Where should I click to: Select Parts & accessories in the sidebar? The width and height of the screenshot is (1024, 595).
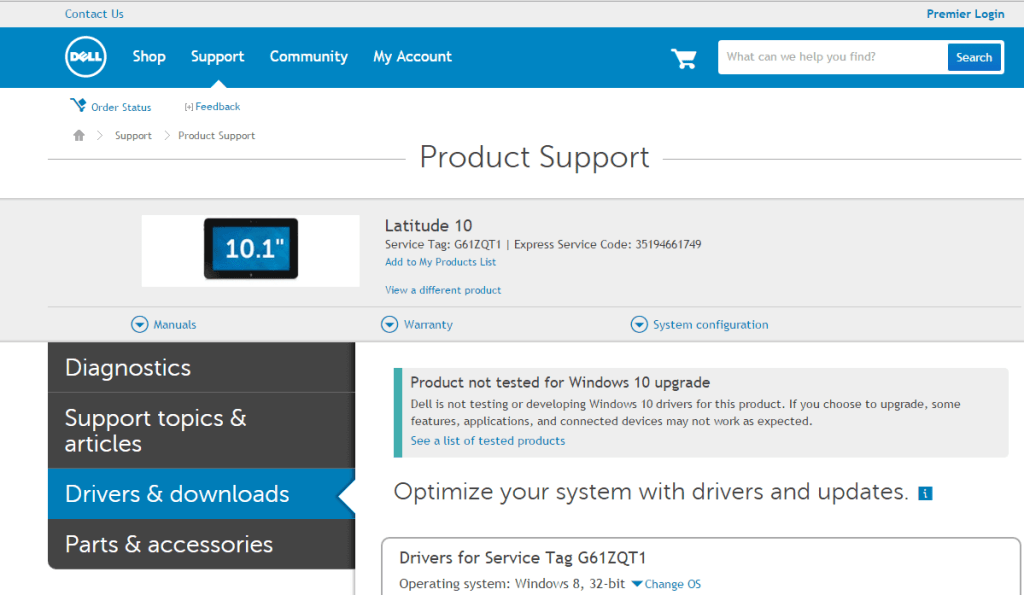(x=168, y=544)
